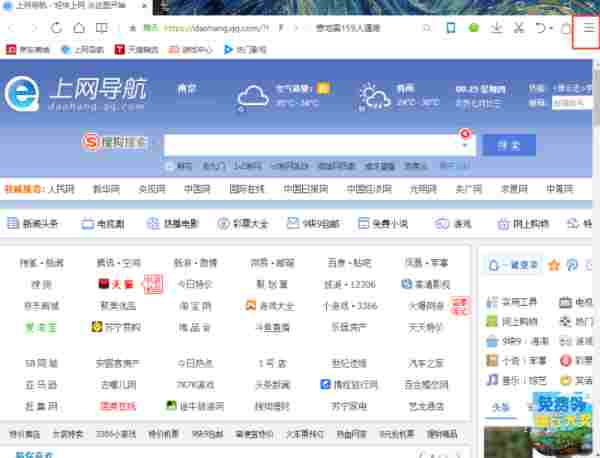This screenshot has height=458, width=600.
Task: Click the shopping bag toolbar icon
Action: coord(566,28)
